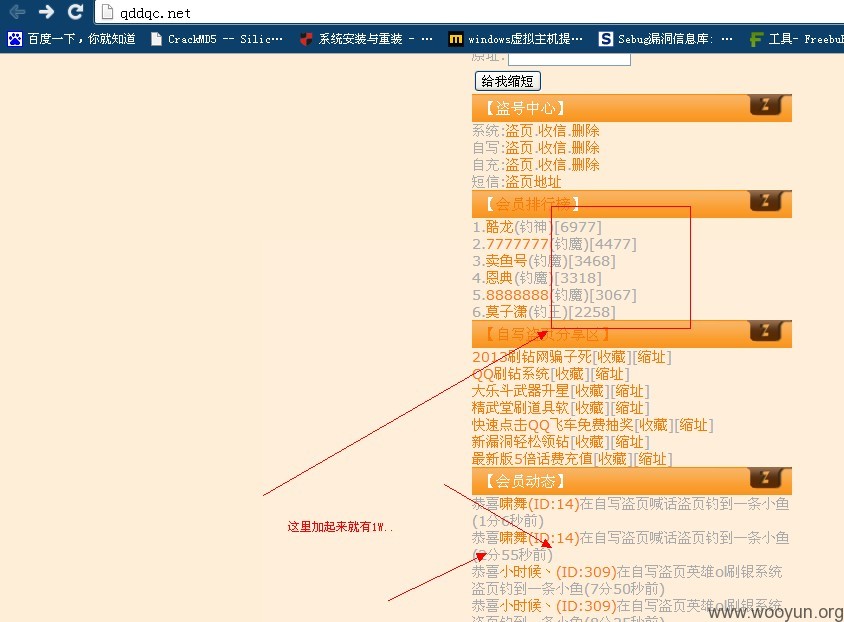Open the 2013刷钻网骗子死 shared page
The width and height of the screenshot is (844, 622).
(x=532, y=357)
